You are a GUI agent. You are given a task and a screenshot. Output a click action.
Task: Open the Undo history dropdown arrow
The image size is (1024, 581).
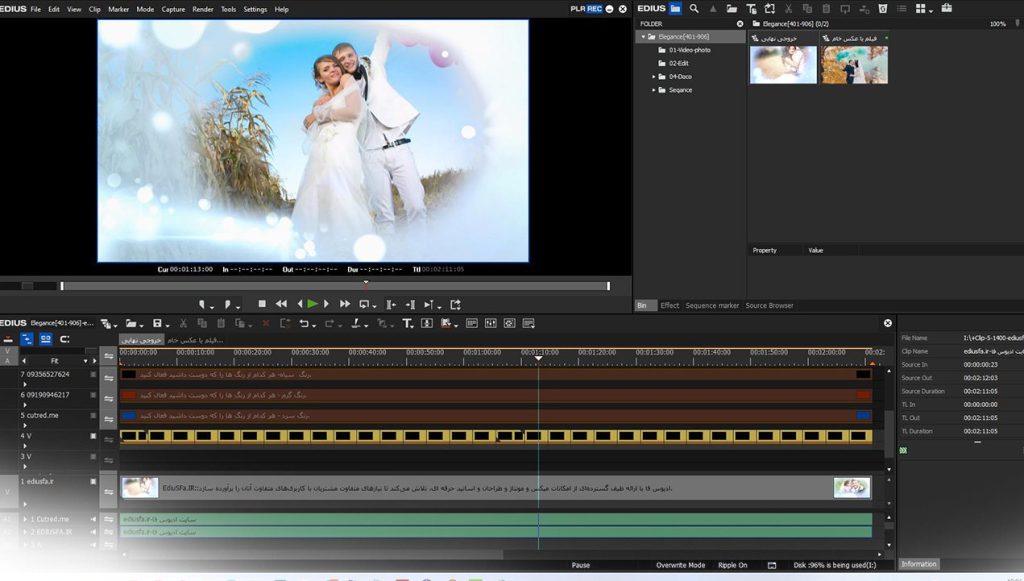(314, 325)
